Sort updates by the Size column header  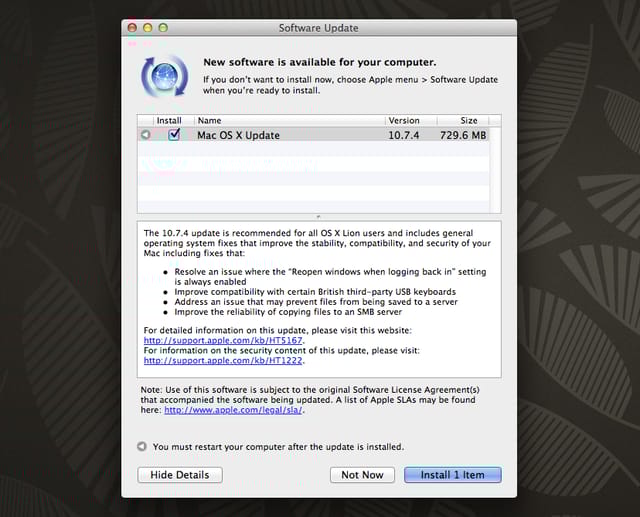(463, 120)
